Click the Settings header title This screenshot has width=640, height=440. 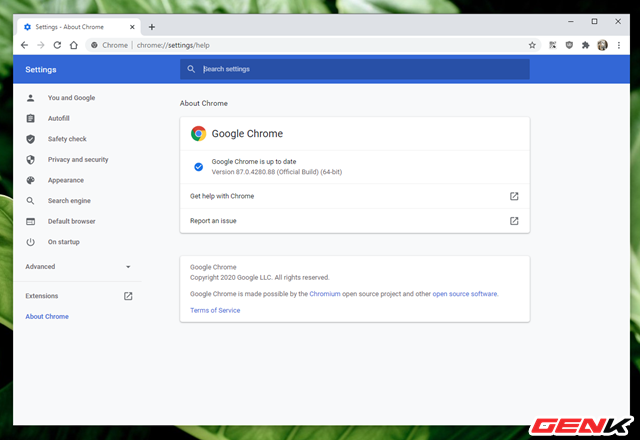click(41, 70)
